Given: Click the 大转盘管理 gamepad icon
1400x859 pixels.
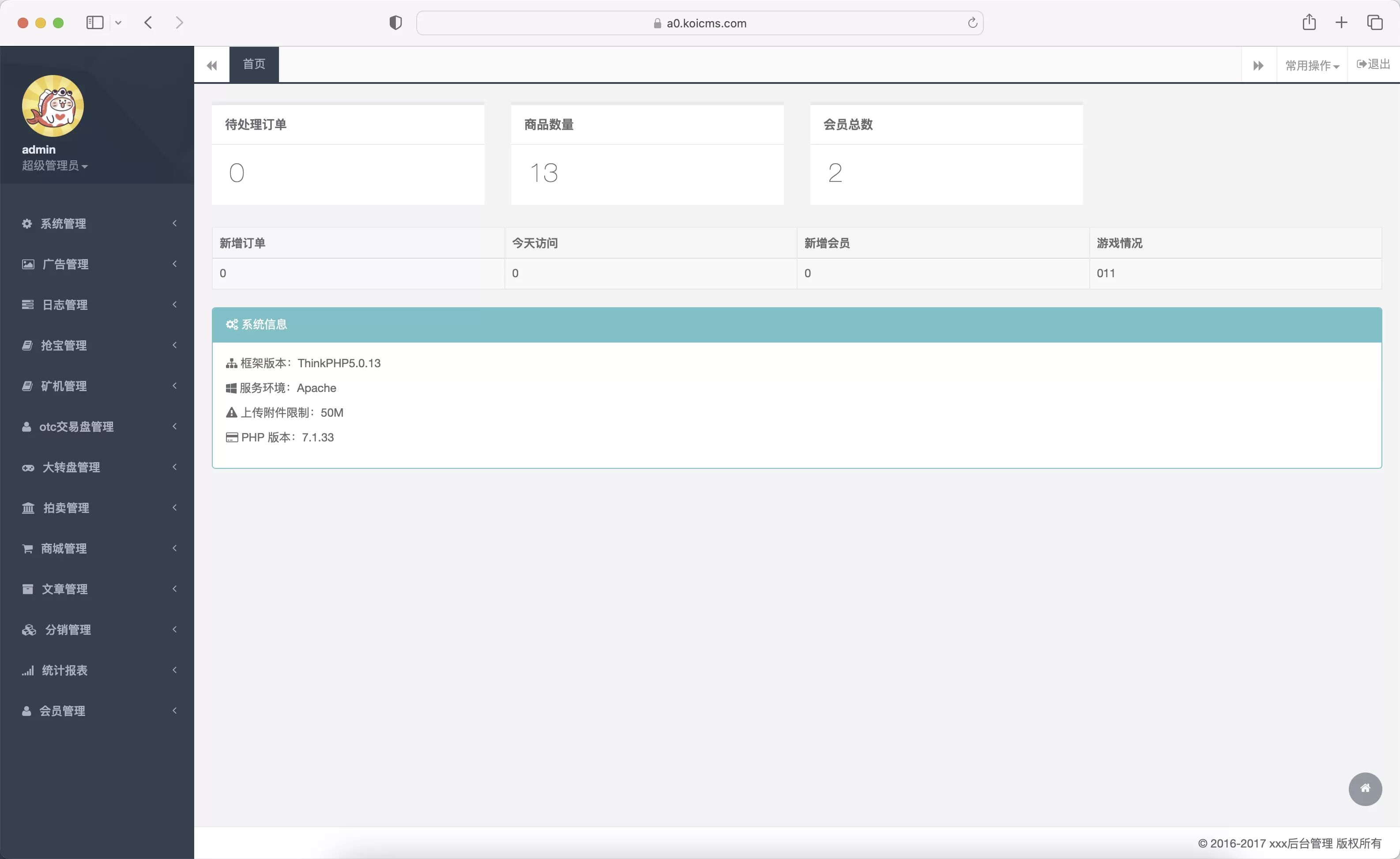Looking at the screenshot, I should point(28,467).
